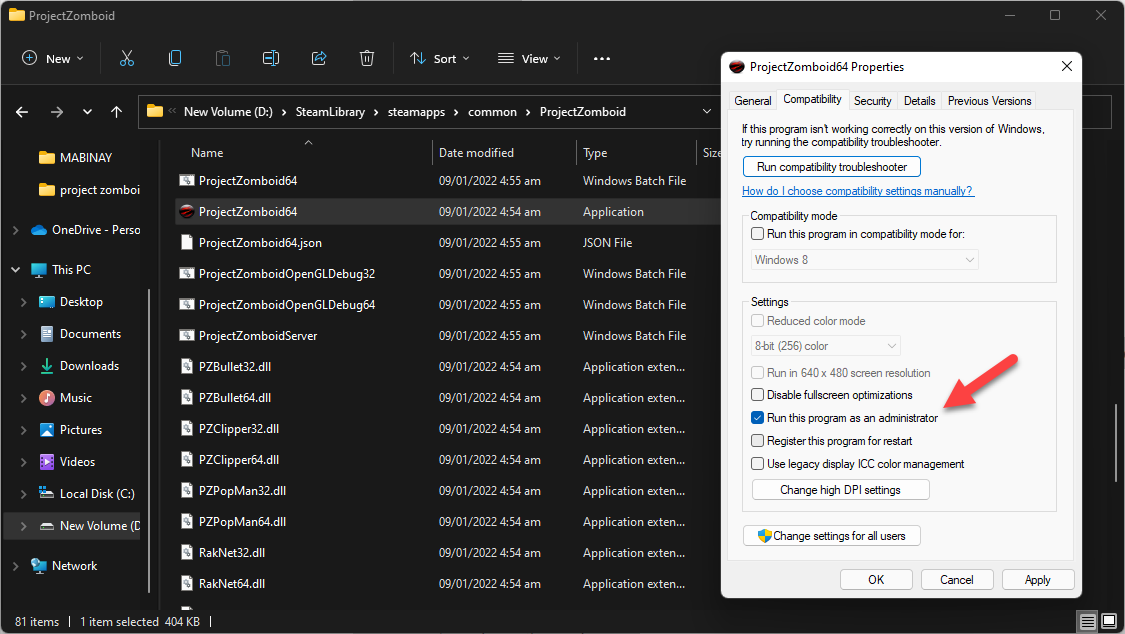The height and width of the screenshot is (634, 1125).
Task: Switch to the Security tab
Action: tap(872, 101)
